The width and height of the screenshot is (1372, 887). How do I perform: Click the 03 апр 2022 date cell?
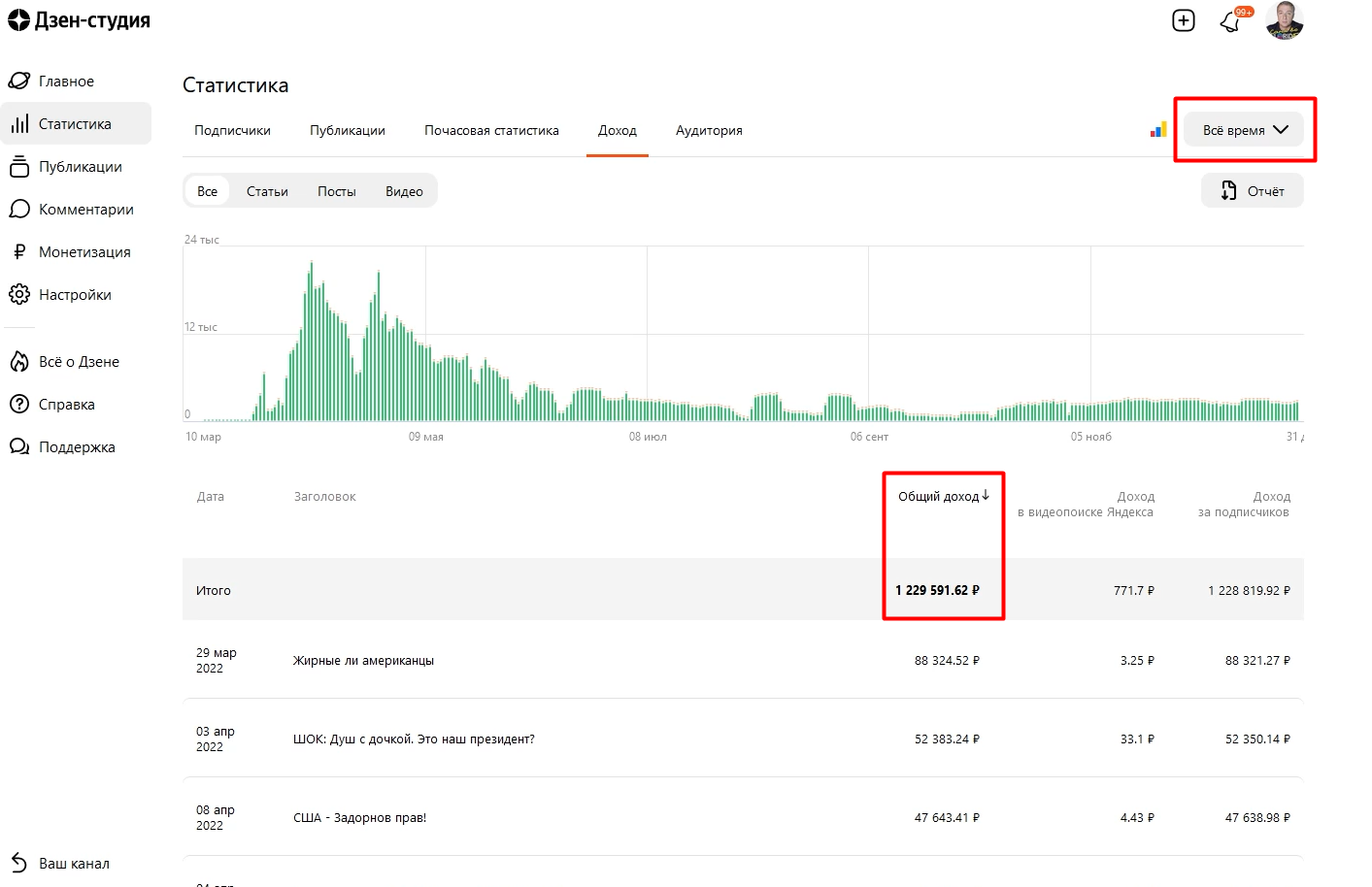tap(215, 739)
